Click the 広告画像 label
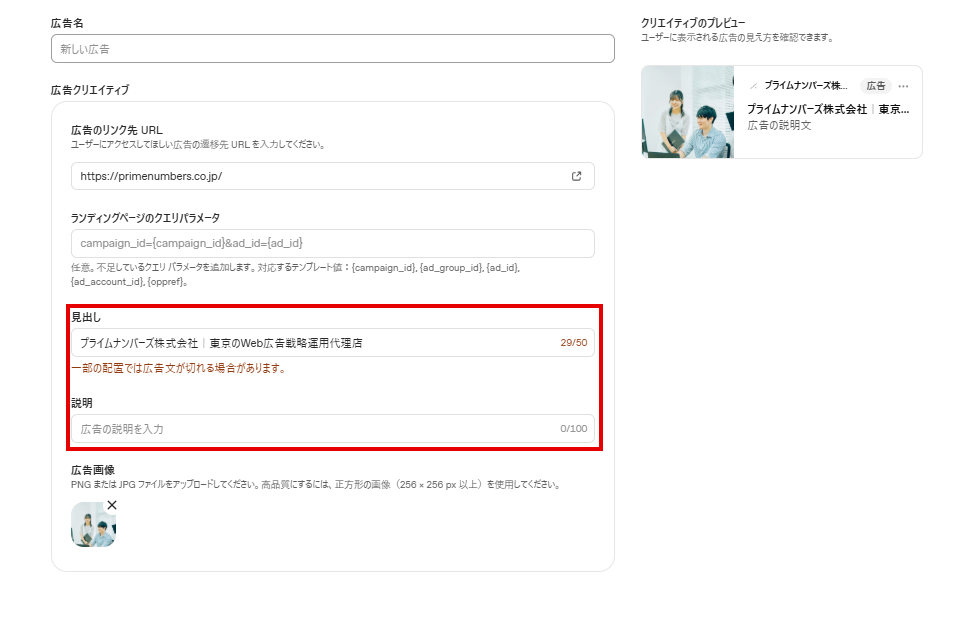This screenshot has width=969, height=617. point(93,470)
